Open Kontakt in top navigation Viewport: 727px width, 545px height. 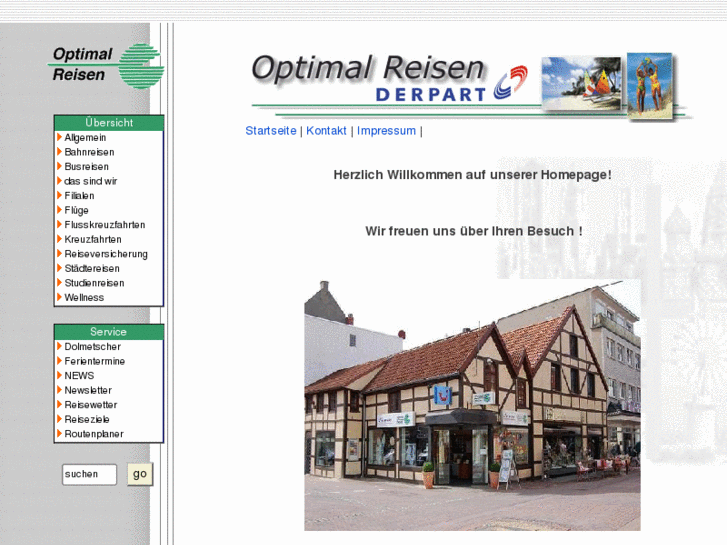pos(326,131)
